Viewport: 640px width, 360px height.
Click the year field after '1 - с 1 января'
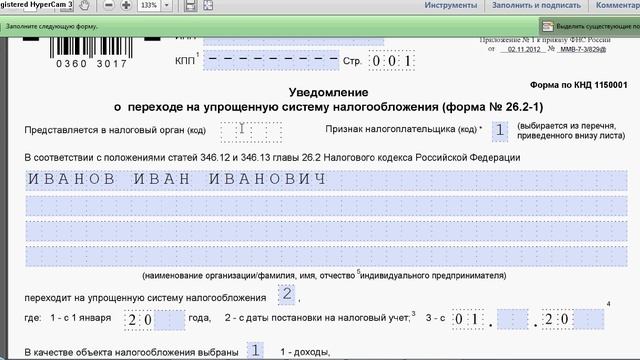coord(170,320)
